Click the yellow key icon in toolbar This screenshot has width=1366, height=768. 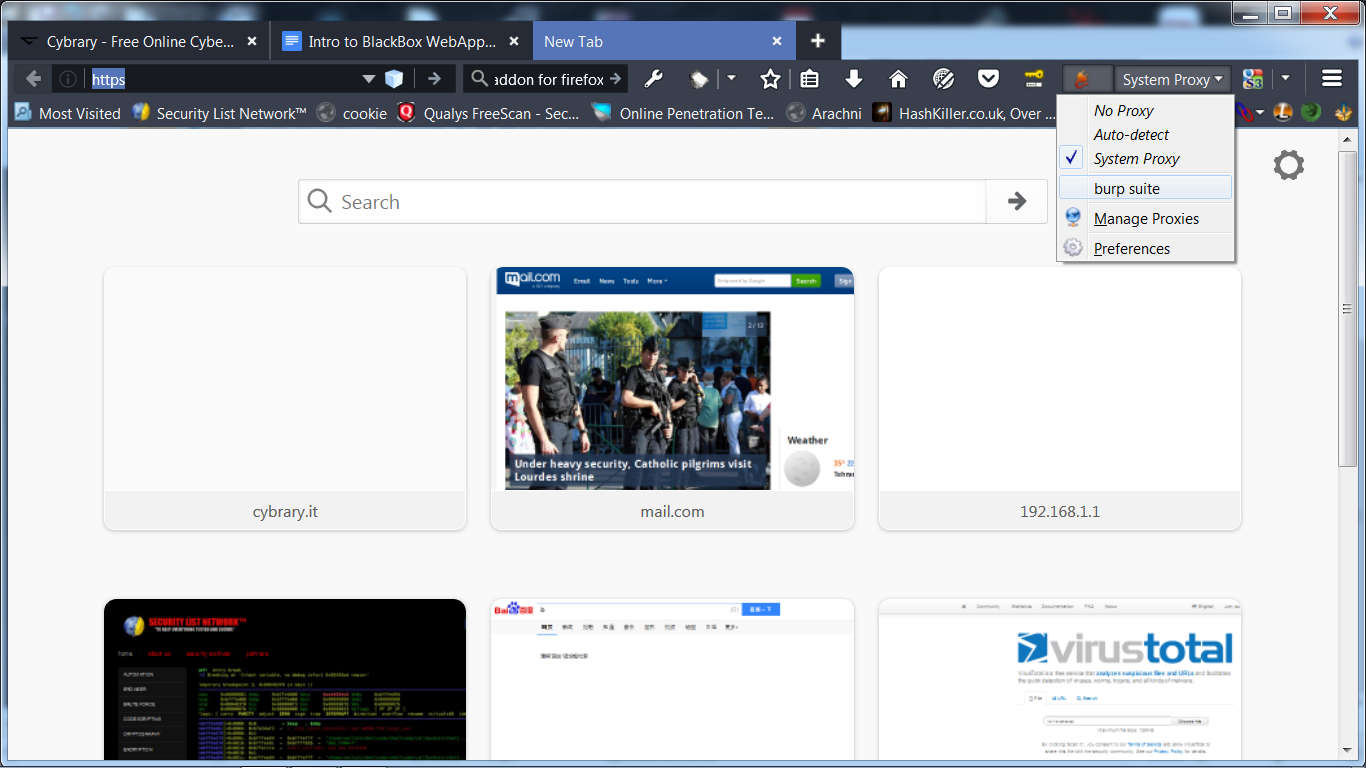1033,79
